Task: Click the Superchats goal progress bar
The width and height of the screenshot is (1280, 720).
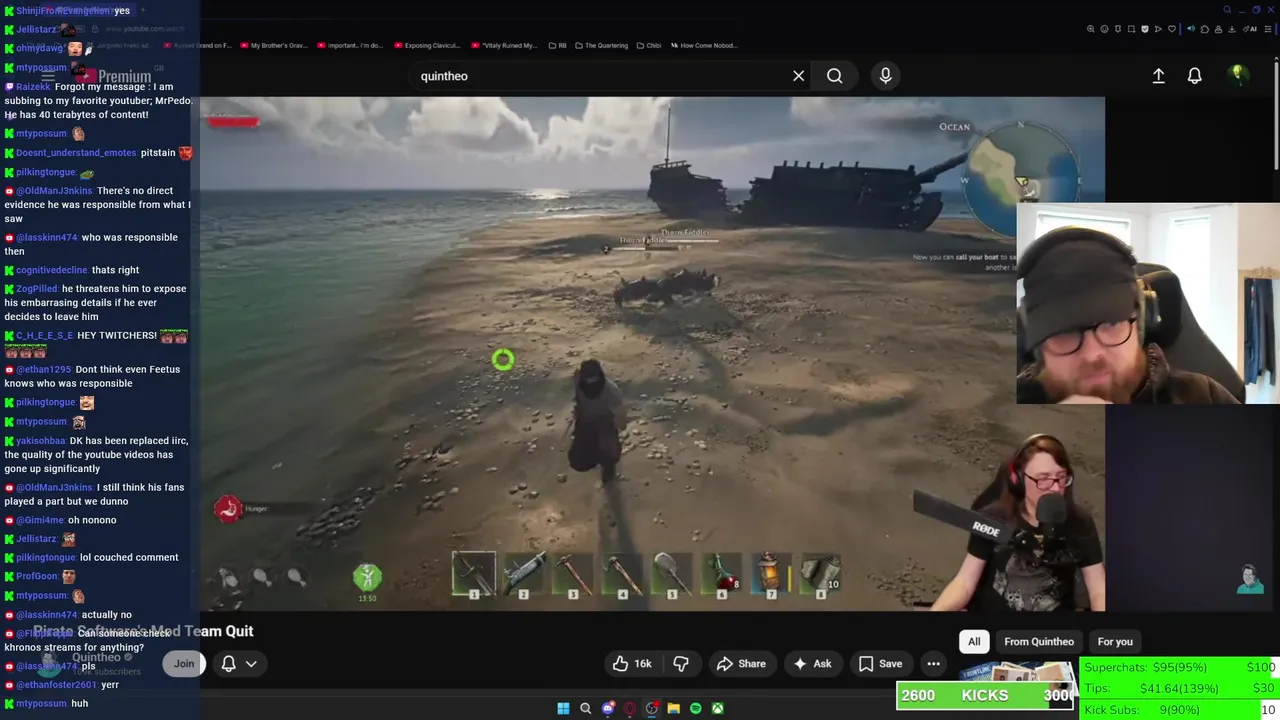Action: tap(1180, 668)
